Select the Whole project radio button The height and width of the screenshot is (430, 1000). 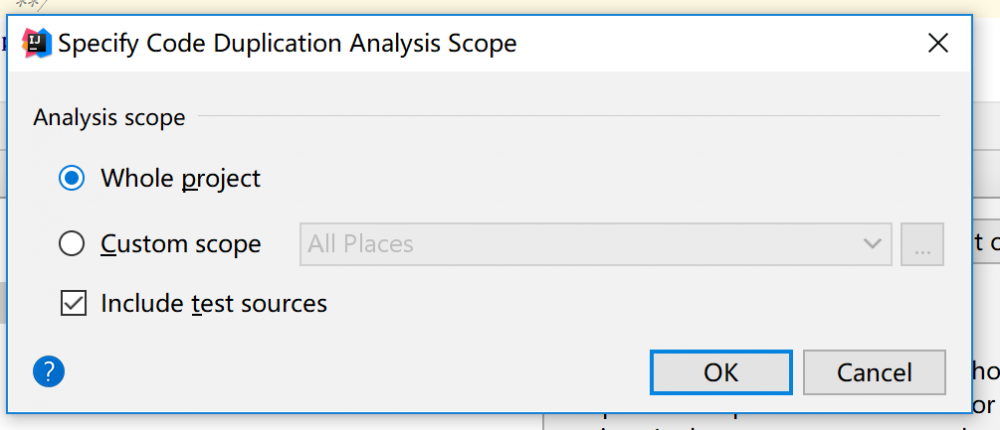72,179
